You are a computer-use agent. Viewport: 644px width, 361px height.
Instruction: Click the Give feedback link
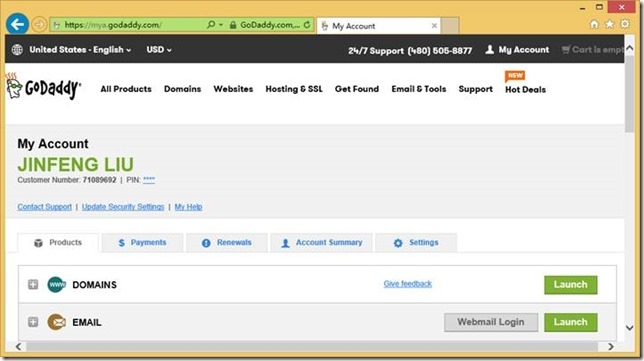(407, 284)
